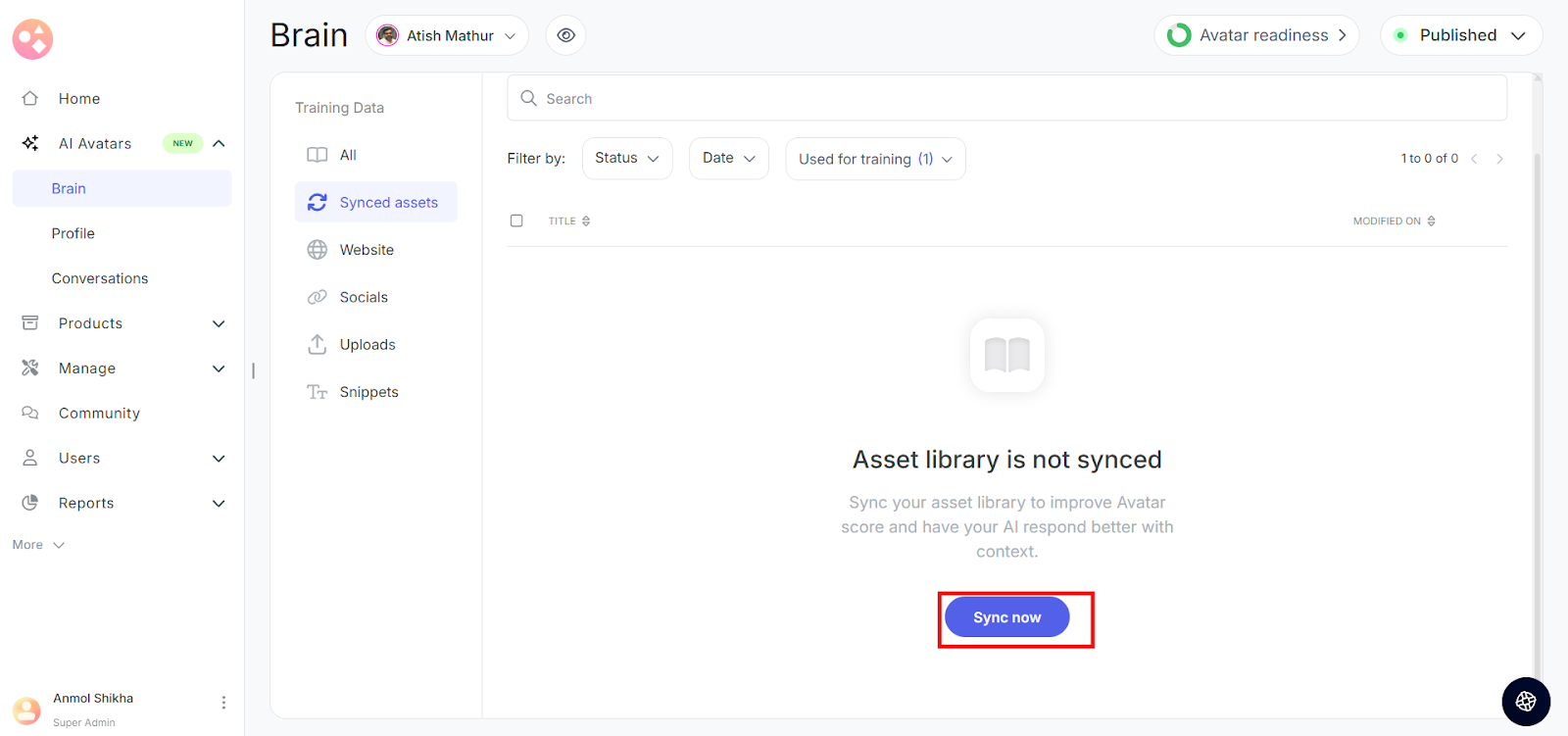Open the Status filter dropdown
The height and width of the screenshot is (736, 1568).
pyautogui.click(x=627, y=159)
